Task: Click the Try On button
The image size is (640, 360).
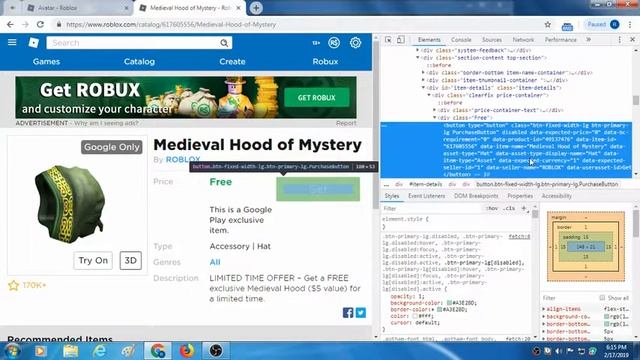Action: pyautogui.click(x=93, y=260)
